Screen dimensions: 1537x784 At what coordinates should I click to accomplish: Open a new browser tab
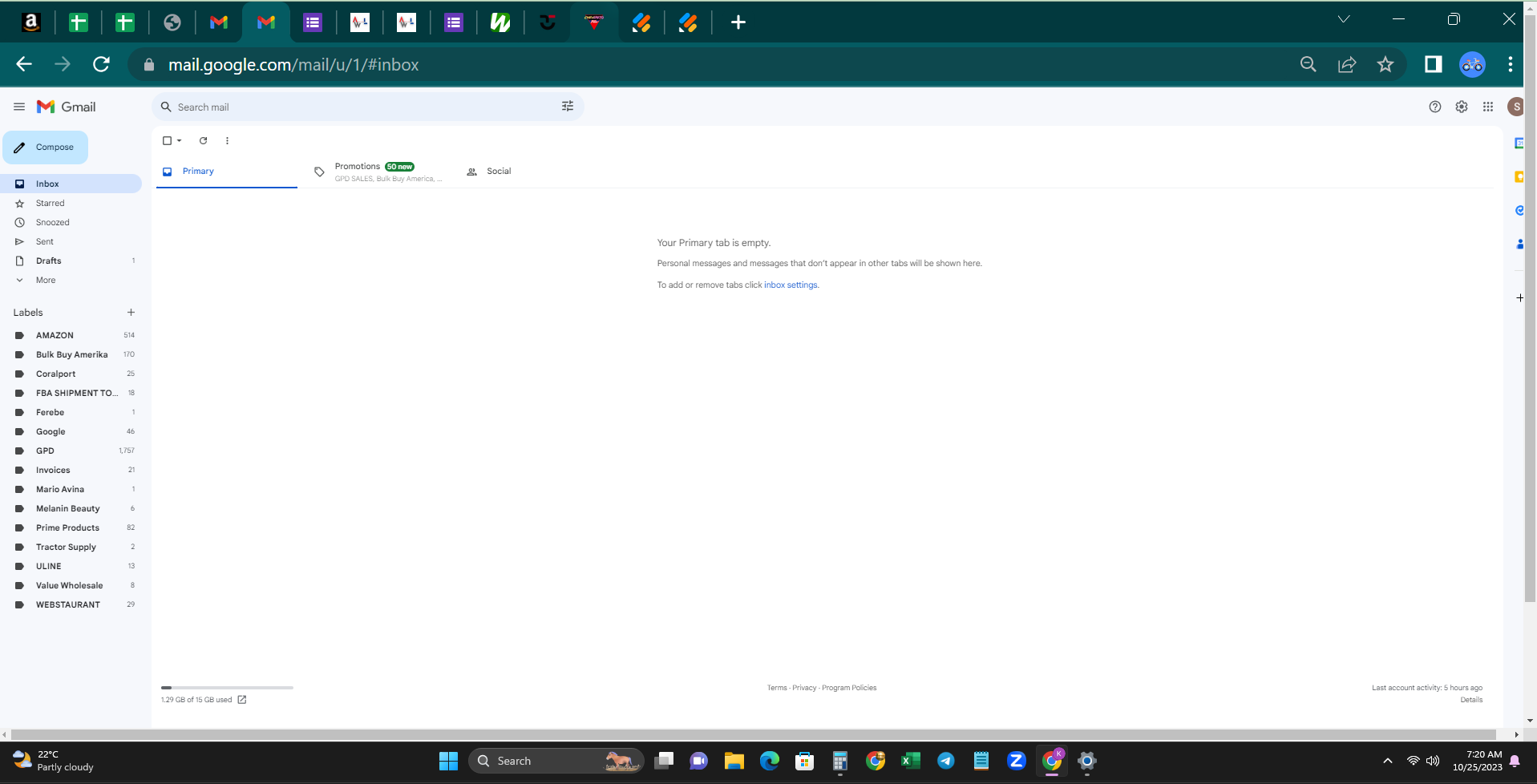738,22
